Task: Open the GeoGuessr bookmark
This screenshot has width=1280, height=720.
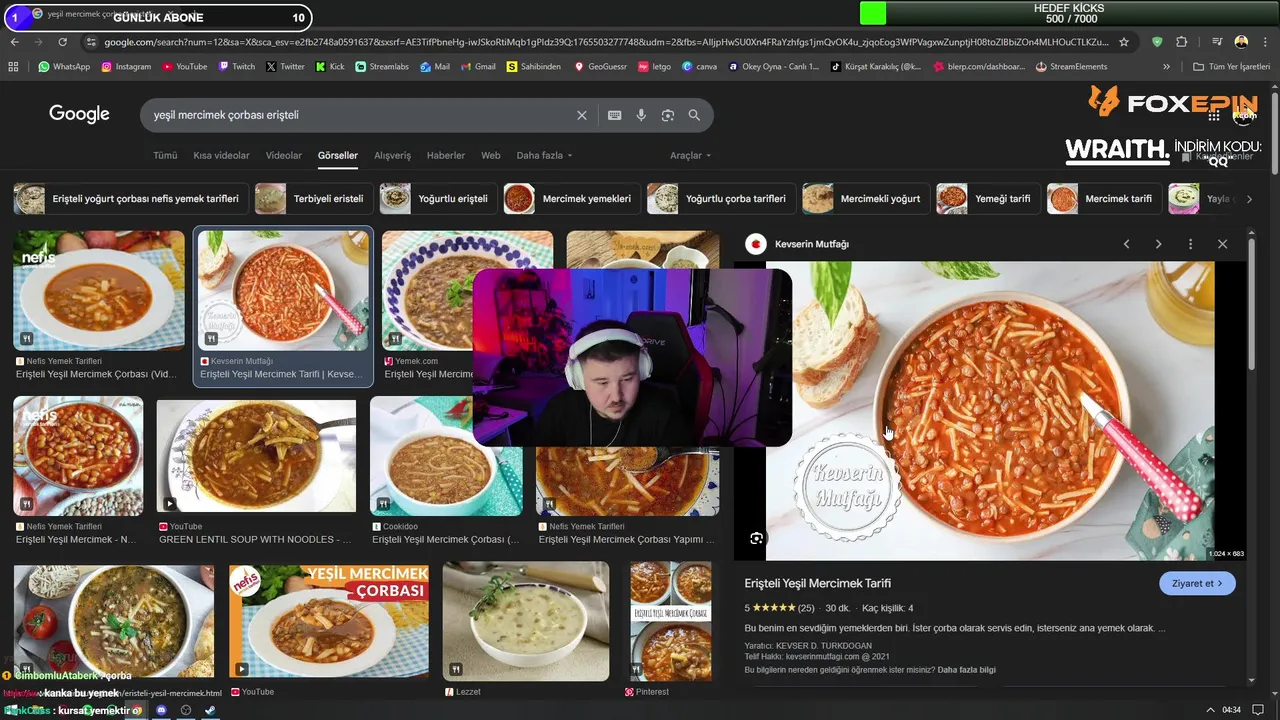Action: tap(601, 67)
